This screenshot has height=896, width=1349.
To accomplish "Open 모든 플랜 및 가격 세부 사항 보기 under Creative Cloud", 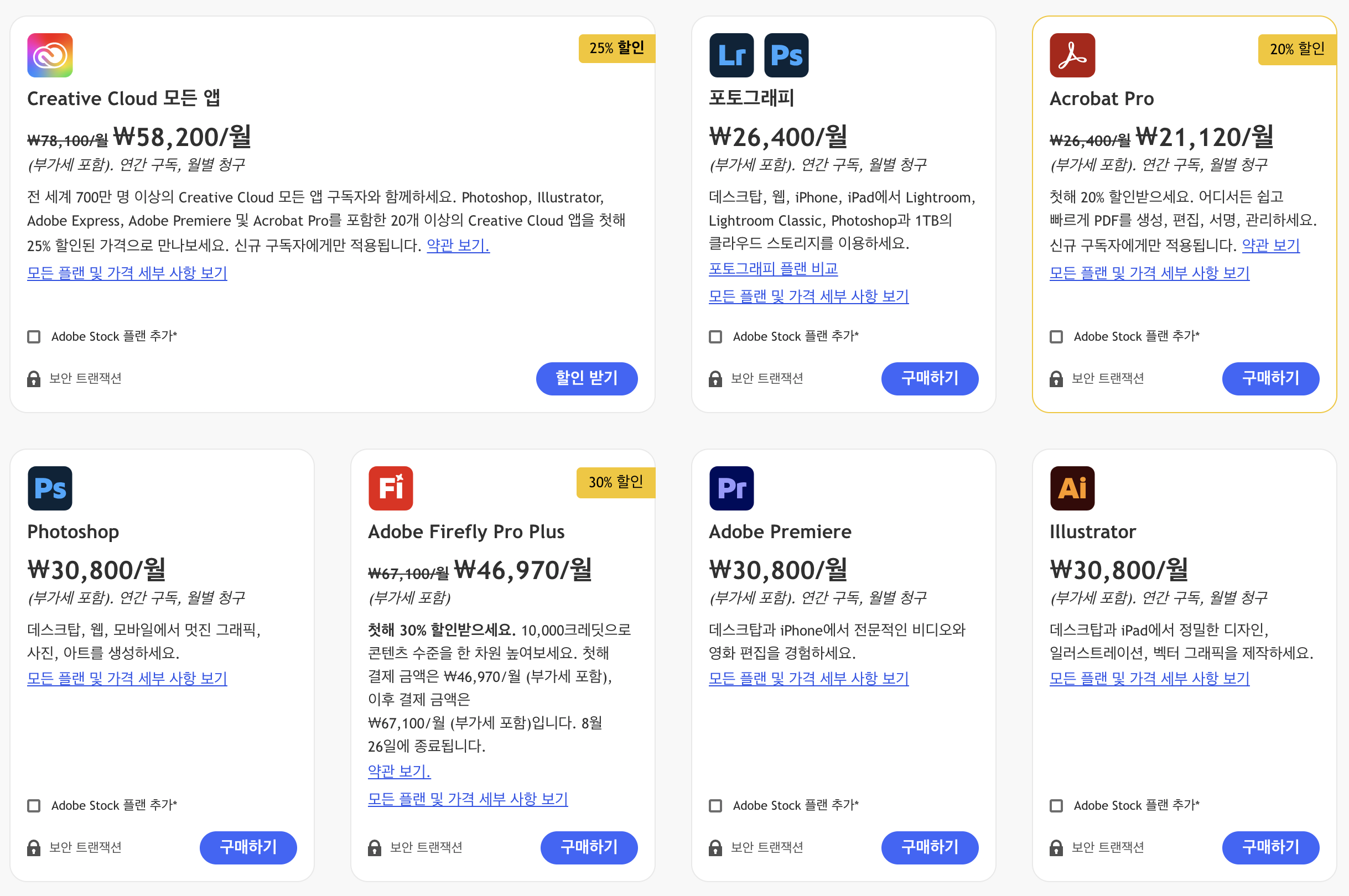I will 127,273.
